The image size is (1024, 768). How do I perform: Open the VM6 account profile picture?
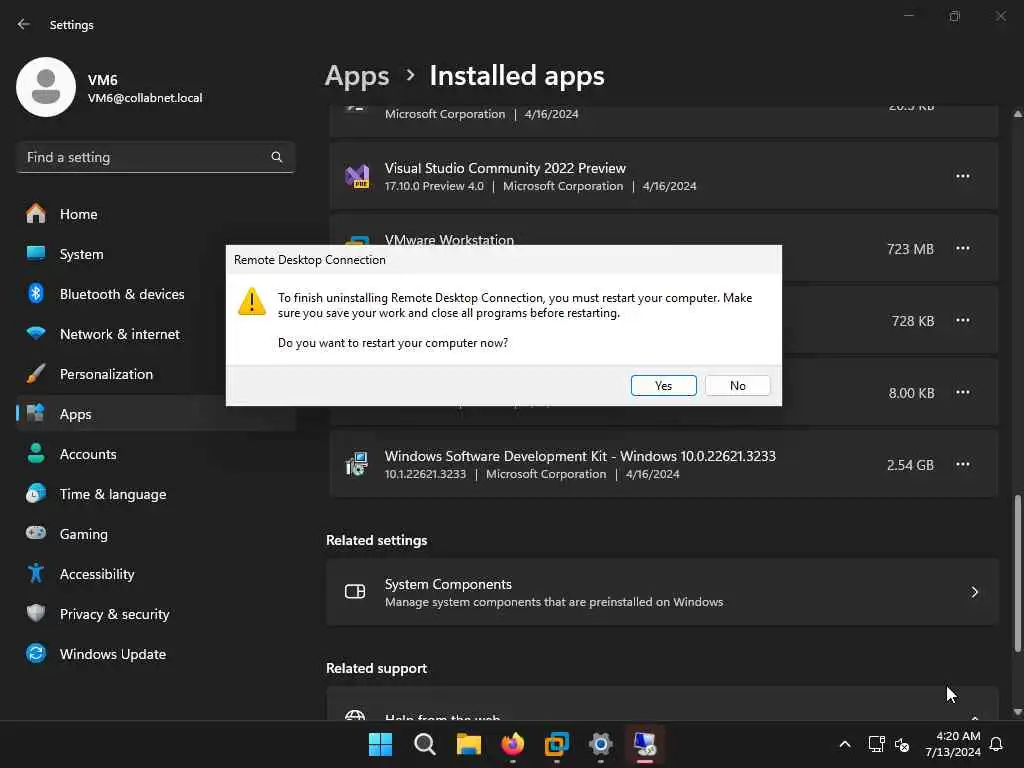tap(46, 87)
